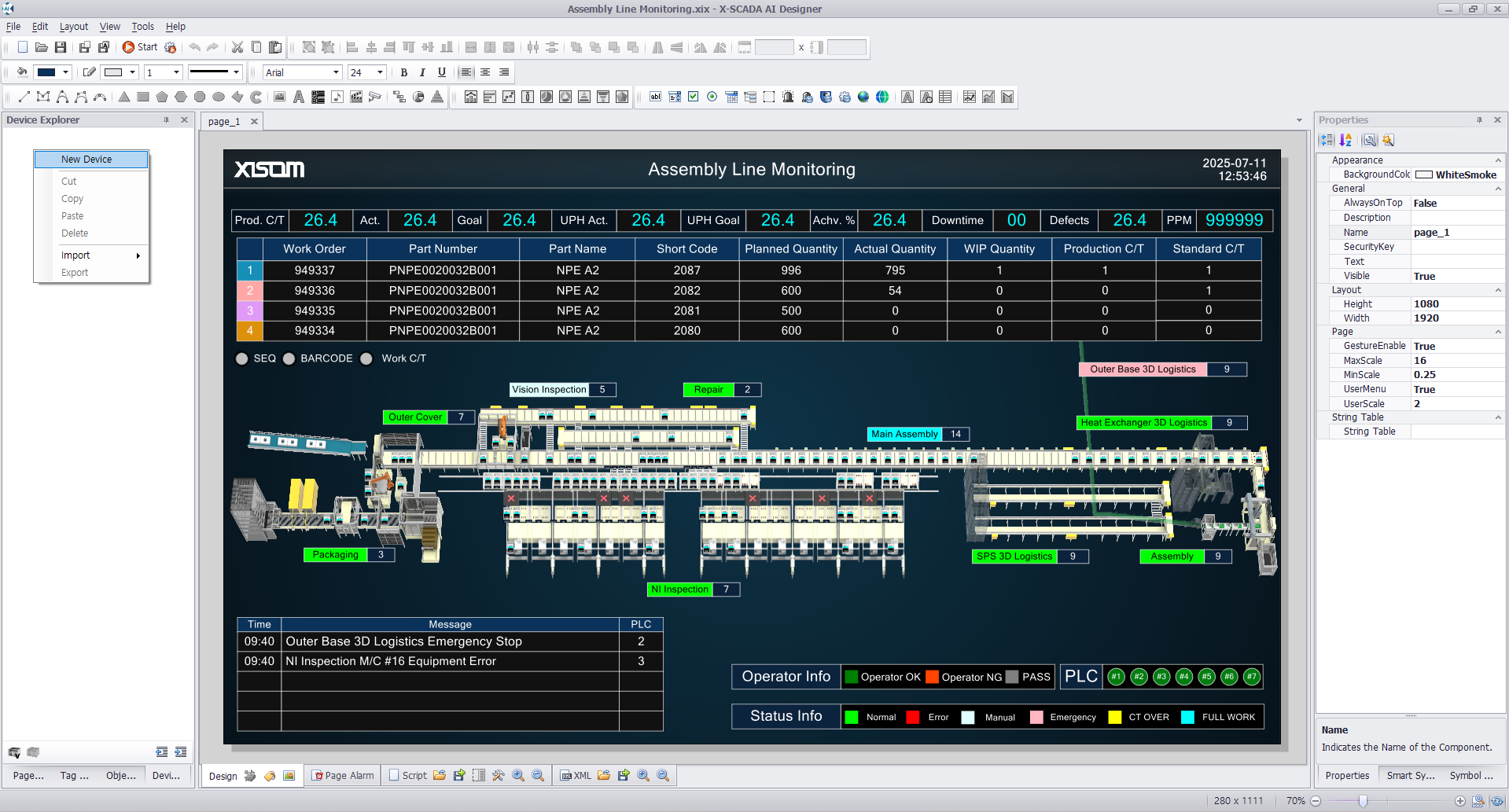
Task: Click the Cut scissors icon
Action: (x=237, y=47)
